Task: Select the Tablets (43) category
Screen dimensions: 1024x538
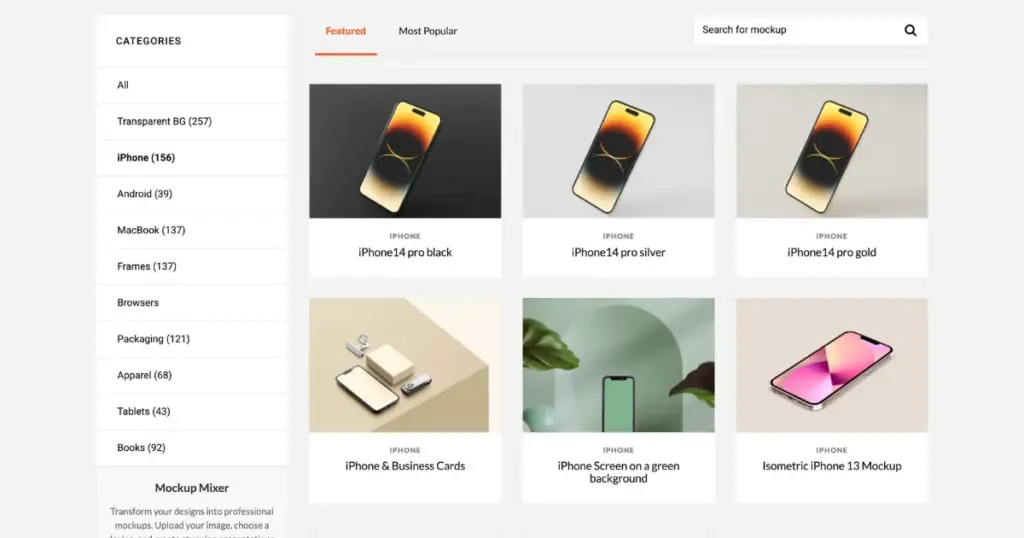Action: 192,411
